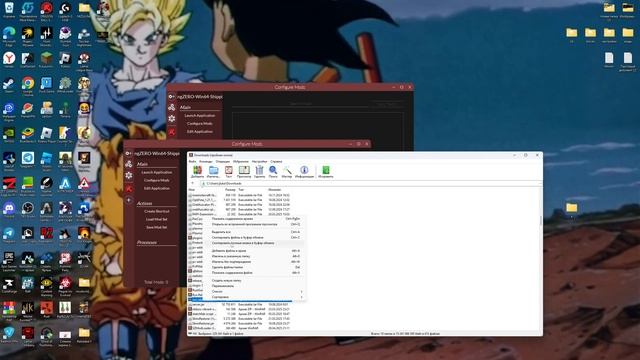Select the red application icon in front Reloaded sidebar
640x360 pixels.
(129, 189)
